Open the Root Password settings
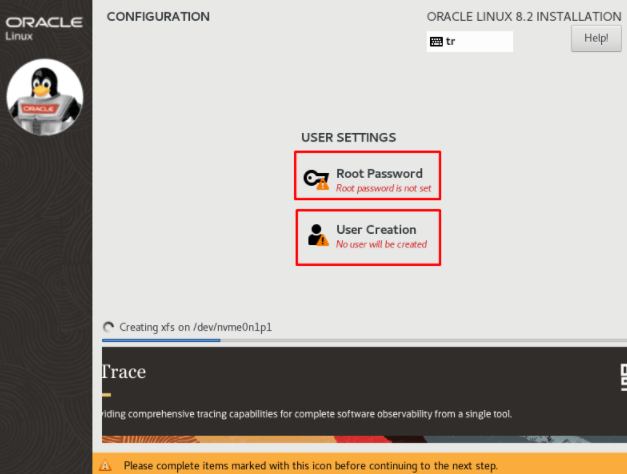This screenshot has height=474, width=627. click(367, 176)
